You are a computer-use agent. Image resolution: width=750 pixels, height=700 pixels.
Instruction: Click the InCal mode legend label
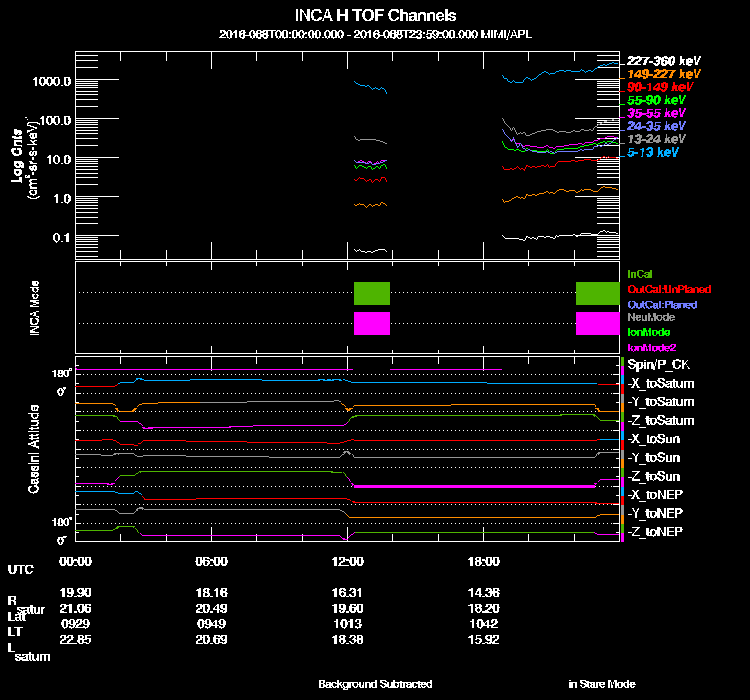(640, 273)
